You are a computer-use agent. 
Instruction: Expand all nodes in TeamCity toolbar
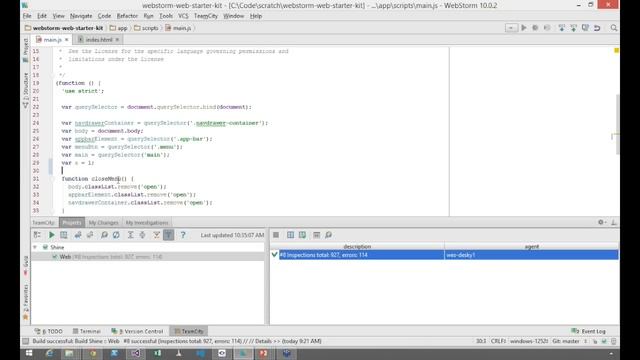pos(130,235)
